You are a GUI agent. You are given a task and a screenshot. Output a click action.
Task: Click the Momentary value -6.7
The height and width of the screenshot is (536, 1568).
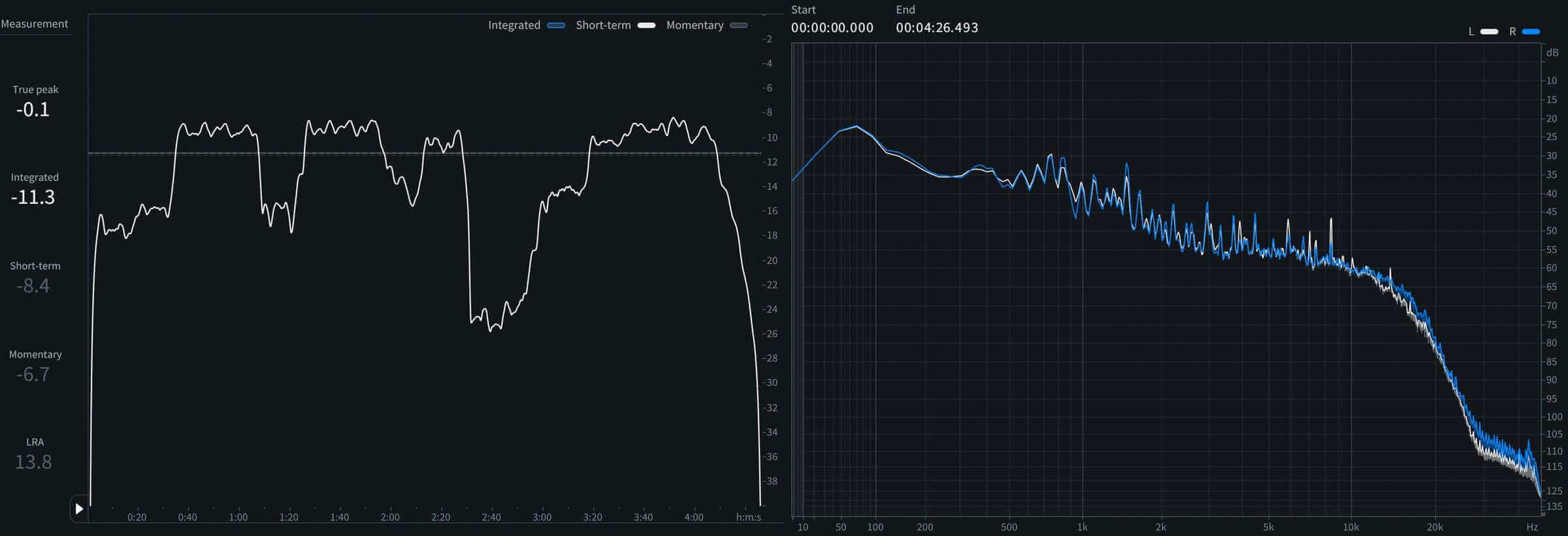coord(33,374)
